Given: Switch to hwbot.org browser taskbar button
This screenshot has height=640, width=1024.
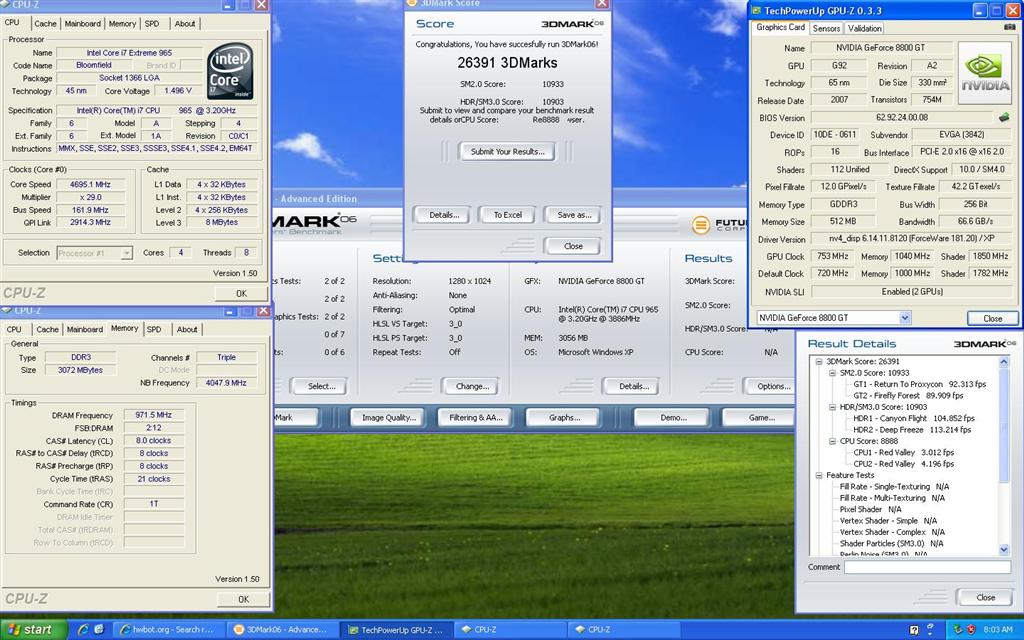Looking at the screenshot, I should click(x=168, y=630).
